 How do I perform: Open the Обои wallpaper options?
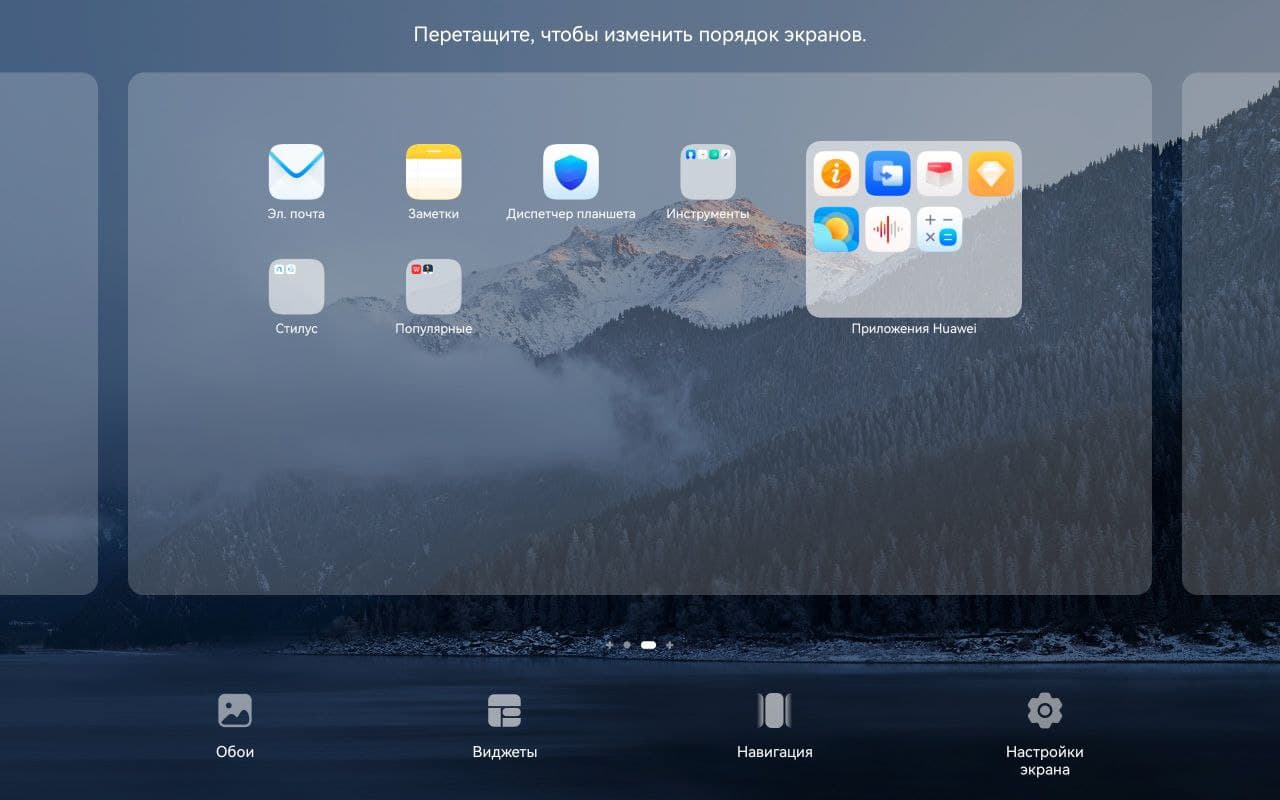(x=235, y=725)
